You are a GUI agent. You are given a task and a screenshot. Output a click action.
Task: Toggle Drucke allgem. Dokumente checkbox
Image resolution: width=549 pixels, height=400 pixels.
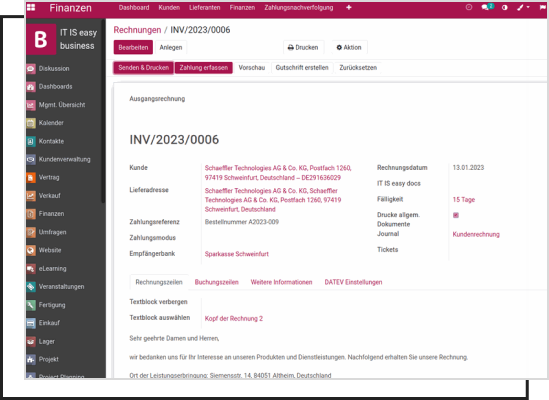(456, 215)
